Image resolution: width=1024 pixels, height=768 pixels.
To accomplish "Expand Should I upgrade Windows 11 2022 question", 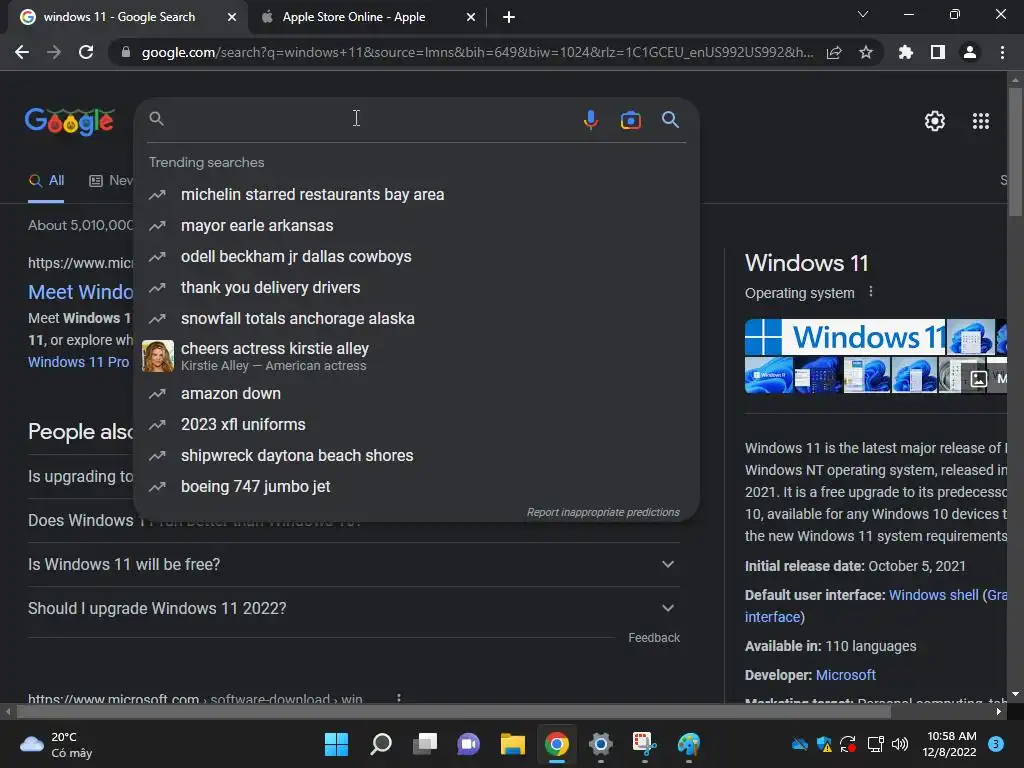I will 353,608.
